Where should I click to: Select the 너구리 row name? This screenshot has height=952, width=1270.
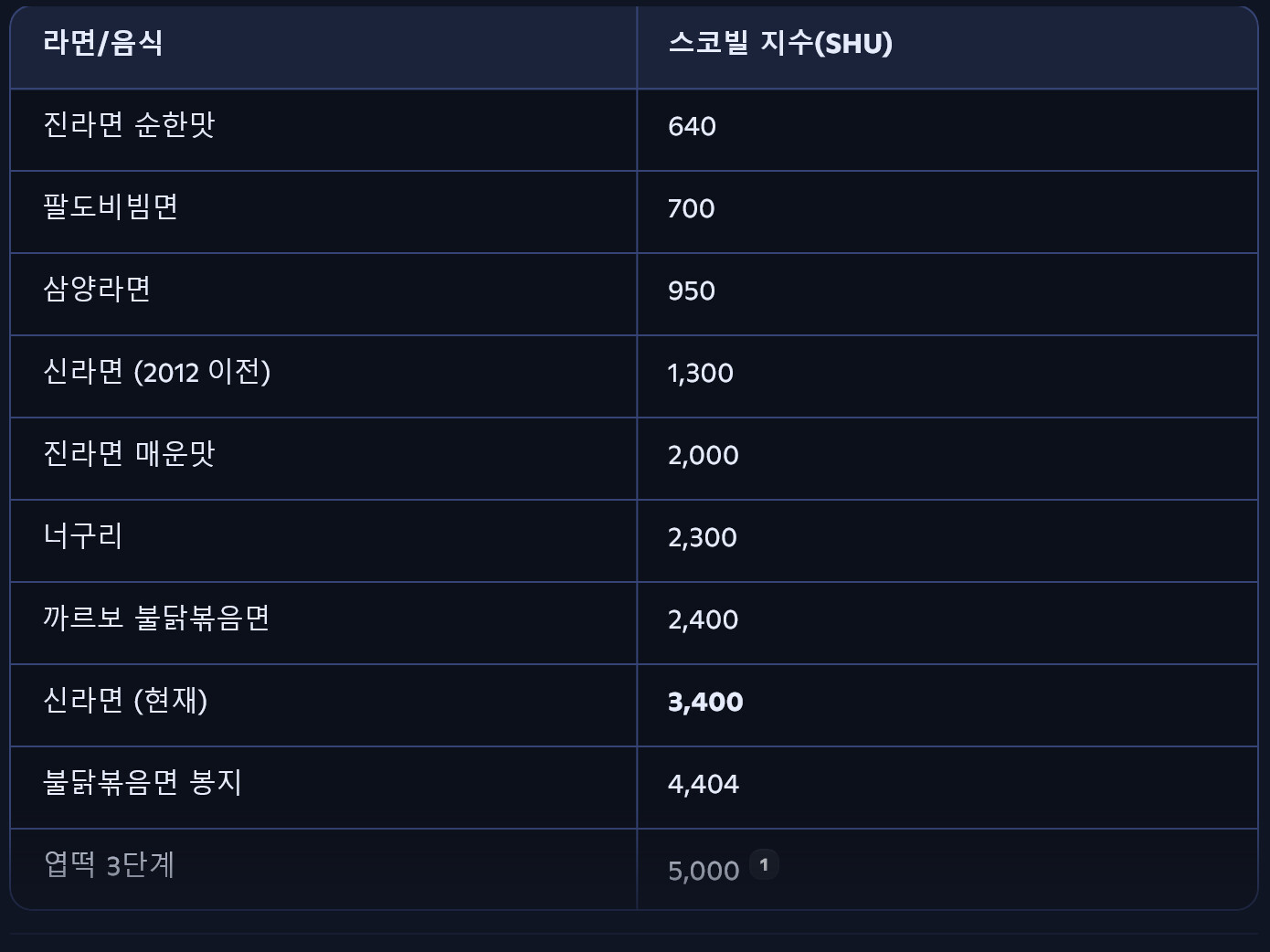82,536
